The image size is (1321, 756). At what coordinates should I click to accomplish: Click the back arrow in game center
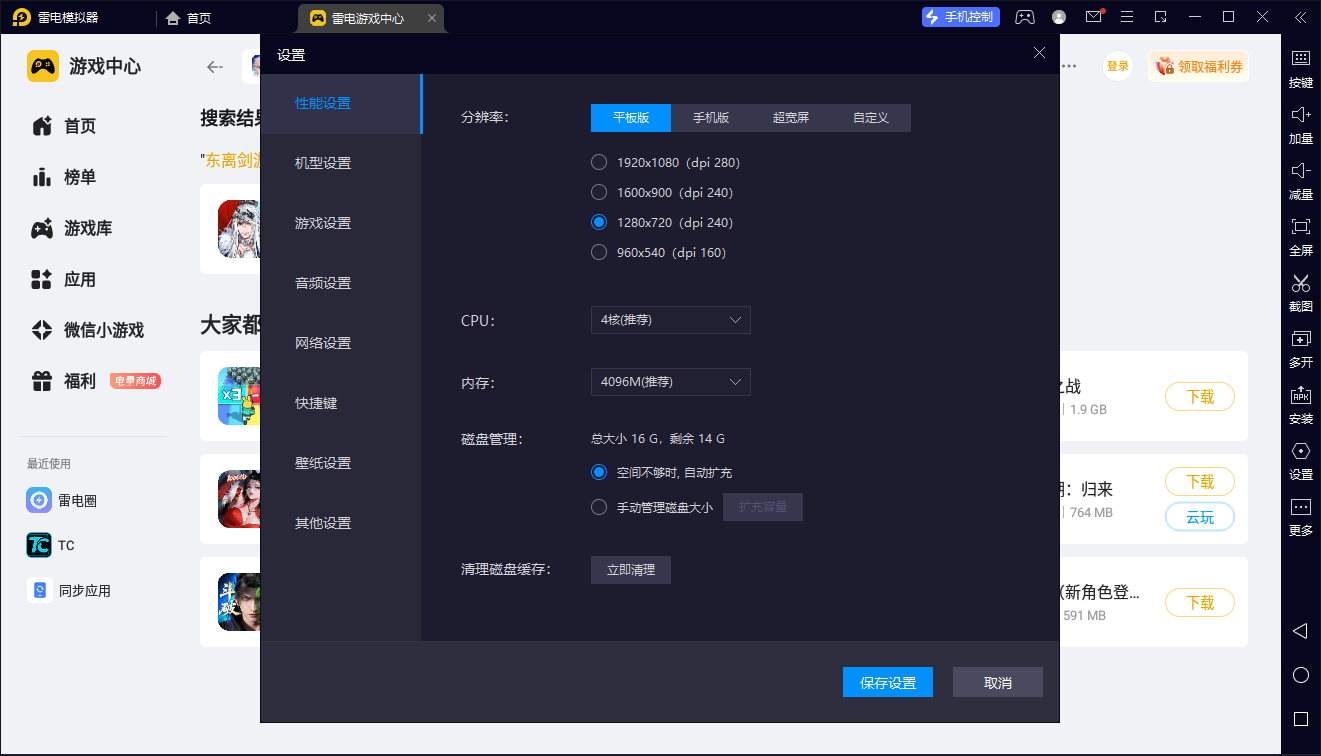214,67
